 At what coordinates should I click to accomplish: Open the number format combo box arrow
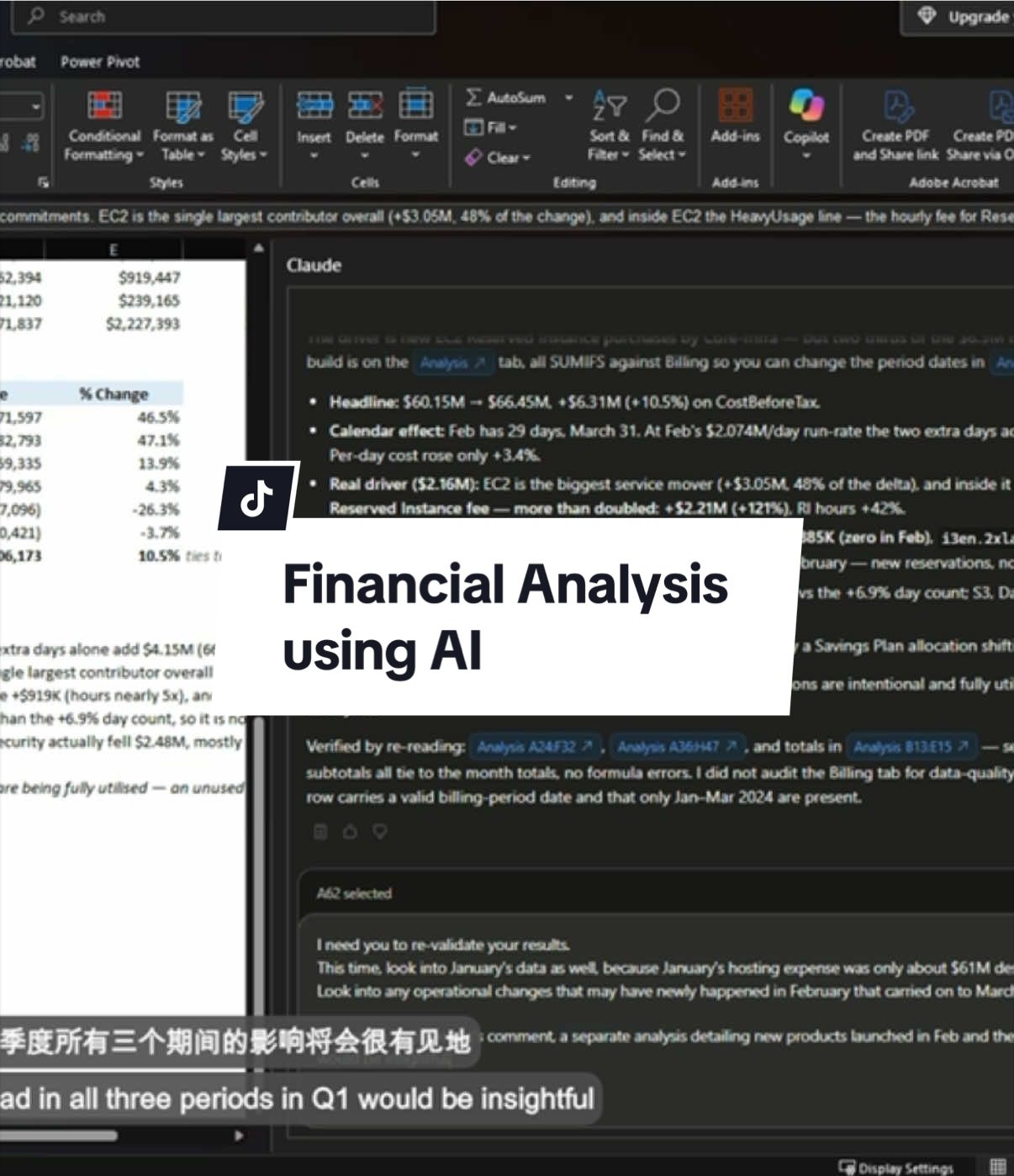coord(35,107)
